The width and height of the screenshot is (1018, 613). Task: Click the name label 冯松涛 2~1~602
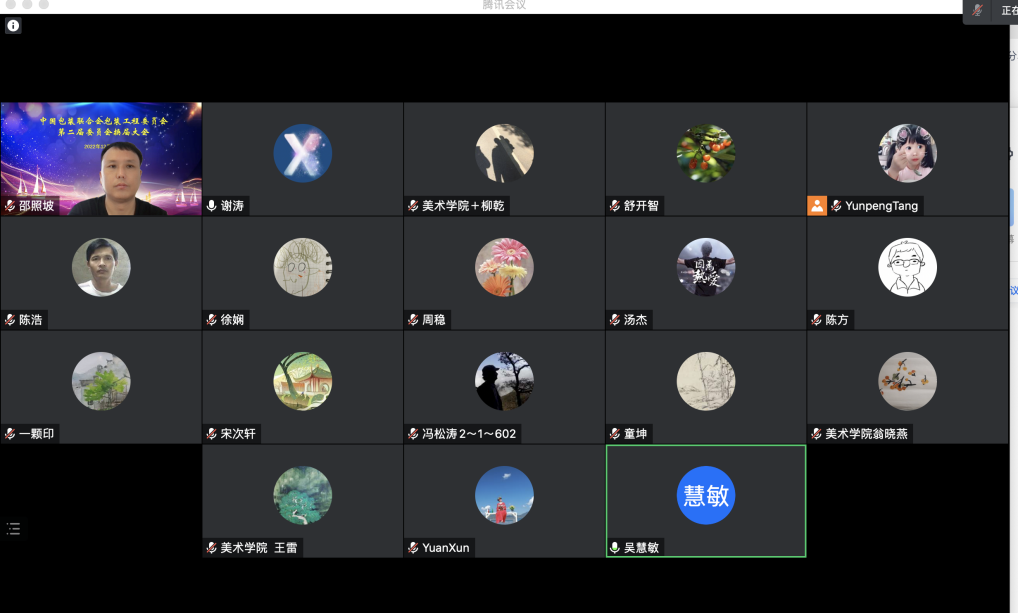(x=469, y=434)
